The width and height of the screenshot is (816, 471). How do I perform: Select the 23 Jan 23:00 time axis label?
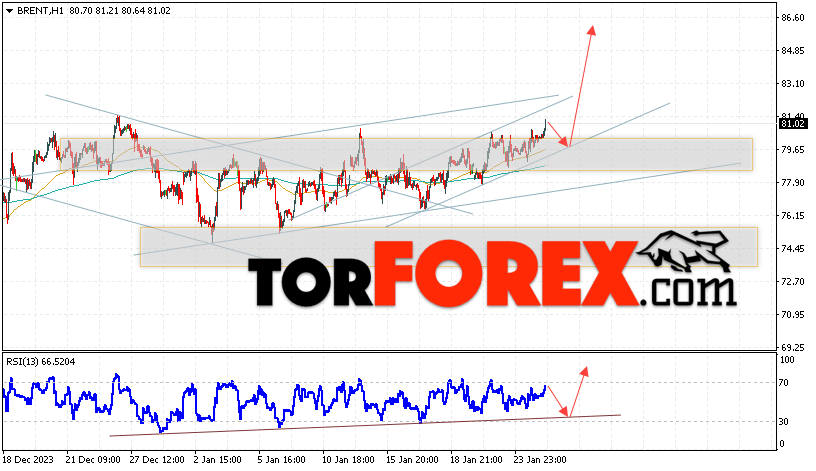coord(540,460)
